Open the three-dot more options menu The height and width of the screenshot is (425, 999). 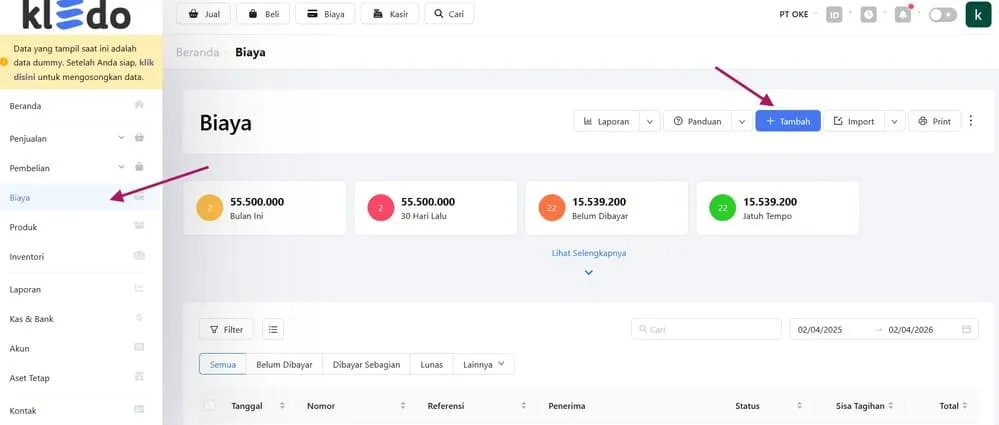click(x=971, y=121)
